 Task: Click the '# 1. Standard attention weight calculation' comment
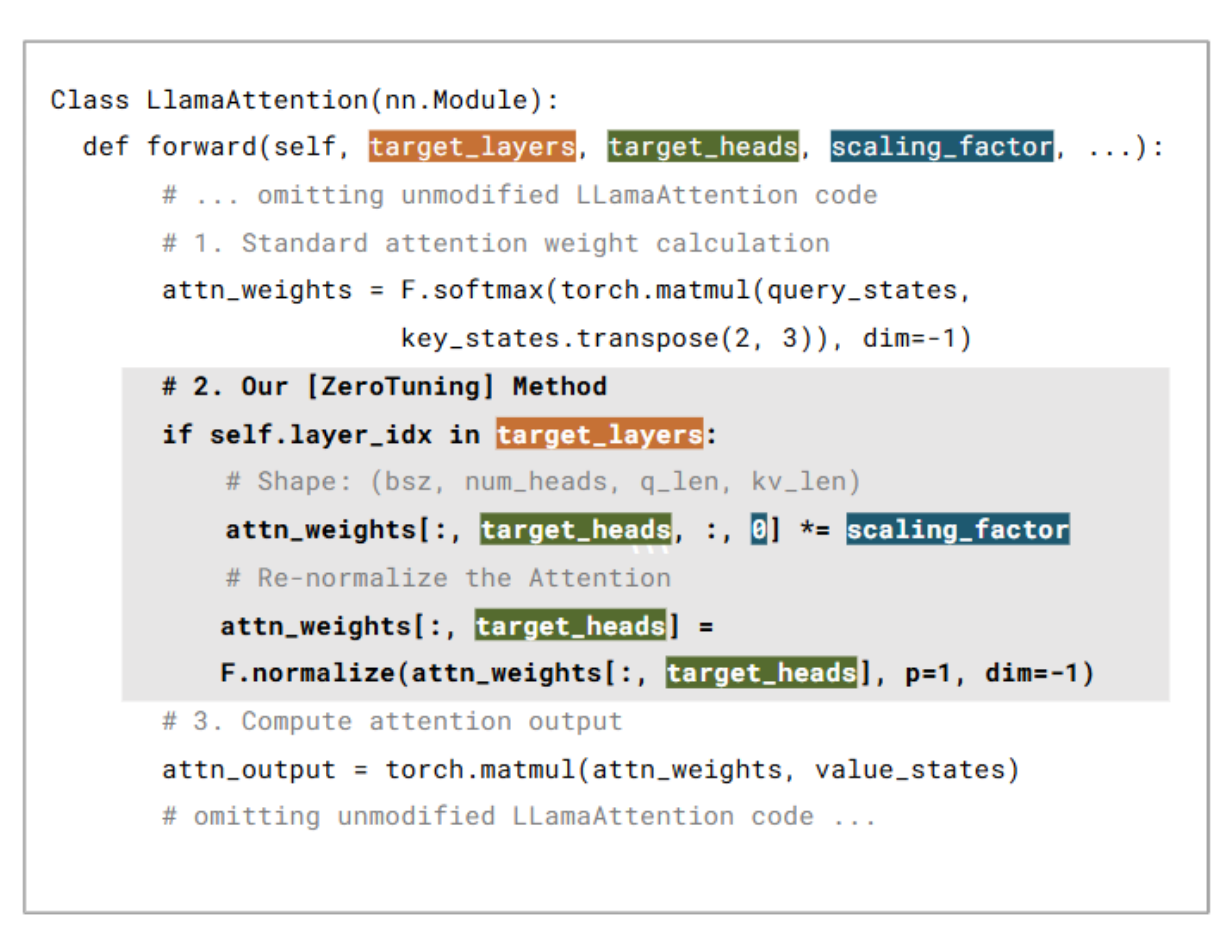[x=495, y=243]
